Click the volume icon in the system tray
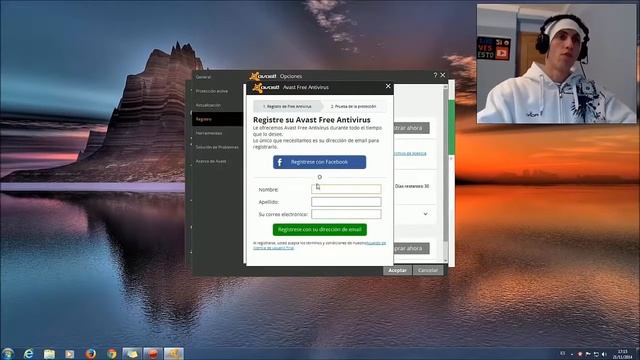Screen dimensions: 640x360 pos(604,354)
